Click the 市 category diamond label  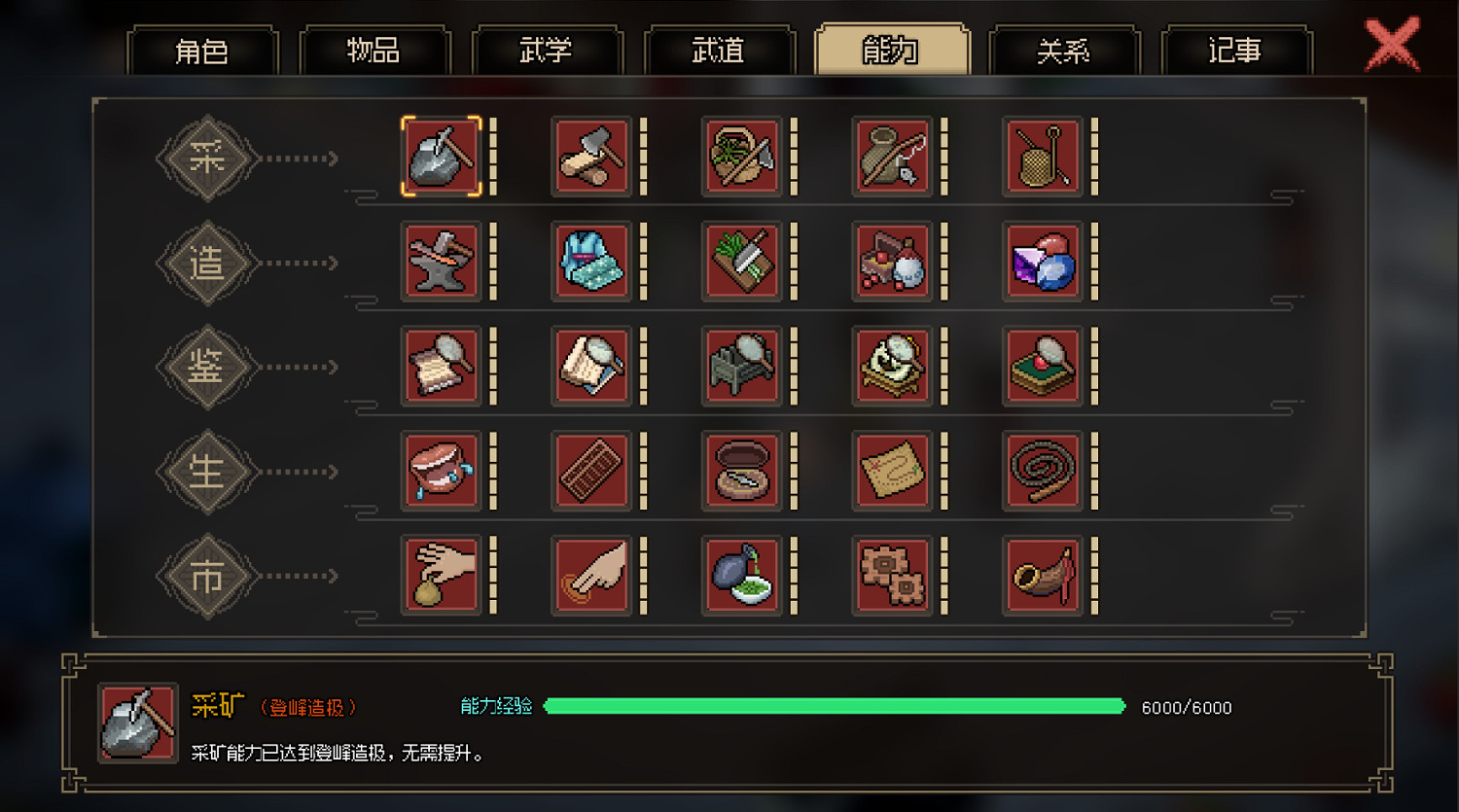click(207, 577)
